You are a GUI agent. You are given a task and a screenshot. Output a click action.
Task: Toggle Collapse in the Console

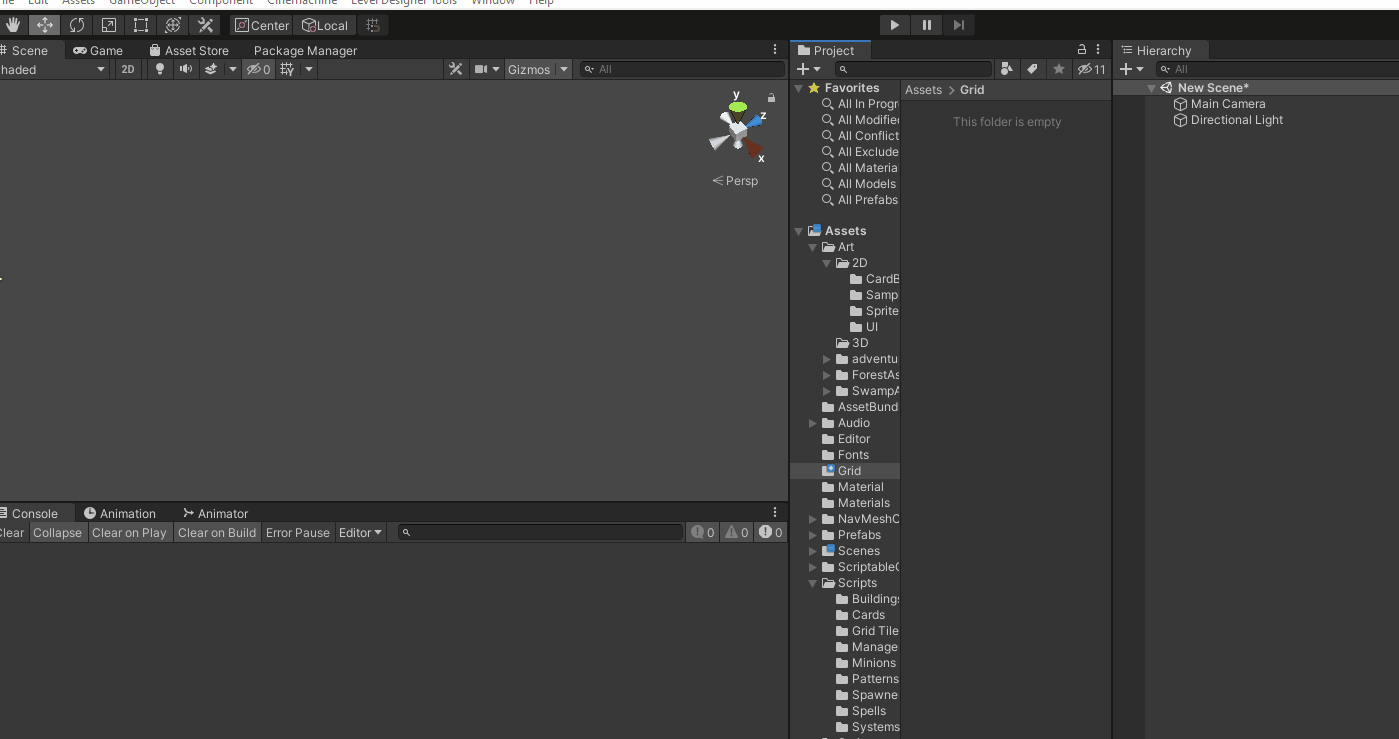(x=58, y=532)
